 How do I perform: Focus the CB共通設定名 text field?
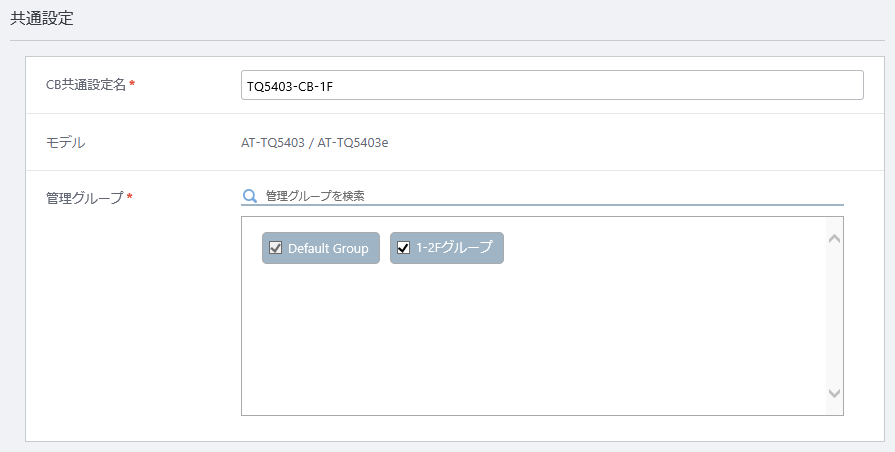click(552, 85)
